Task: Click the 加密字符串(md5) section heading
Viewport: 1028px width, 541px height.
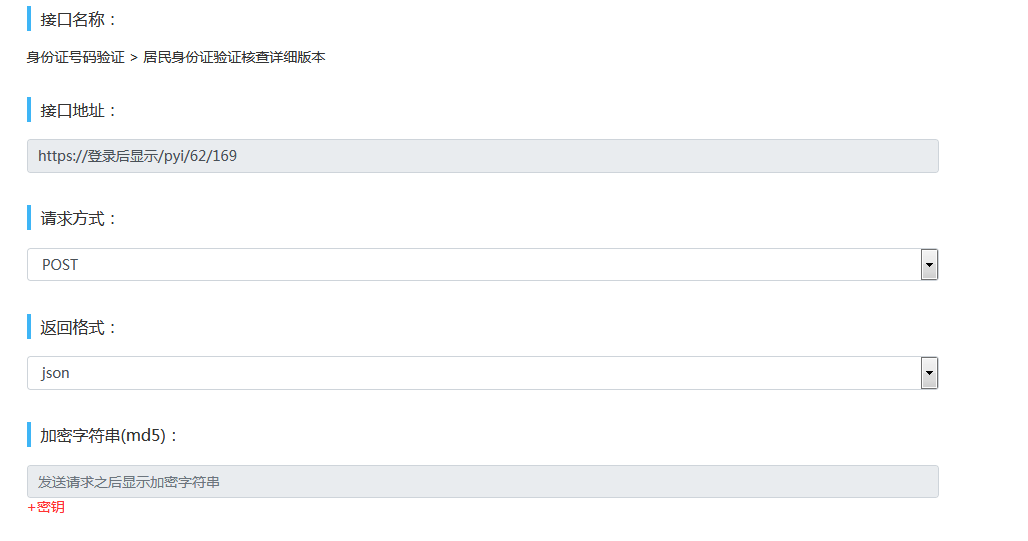Action: point(109,435)
